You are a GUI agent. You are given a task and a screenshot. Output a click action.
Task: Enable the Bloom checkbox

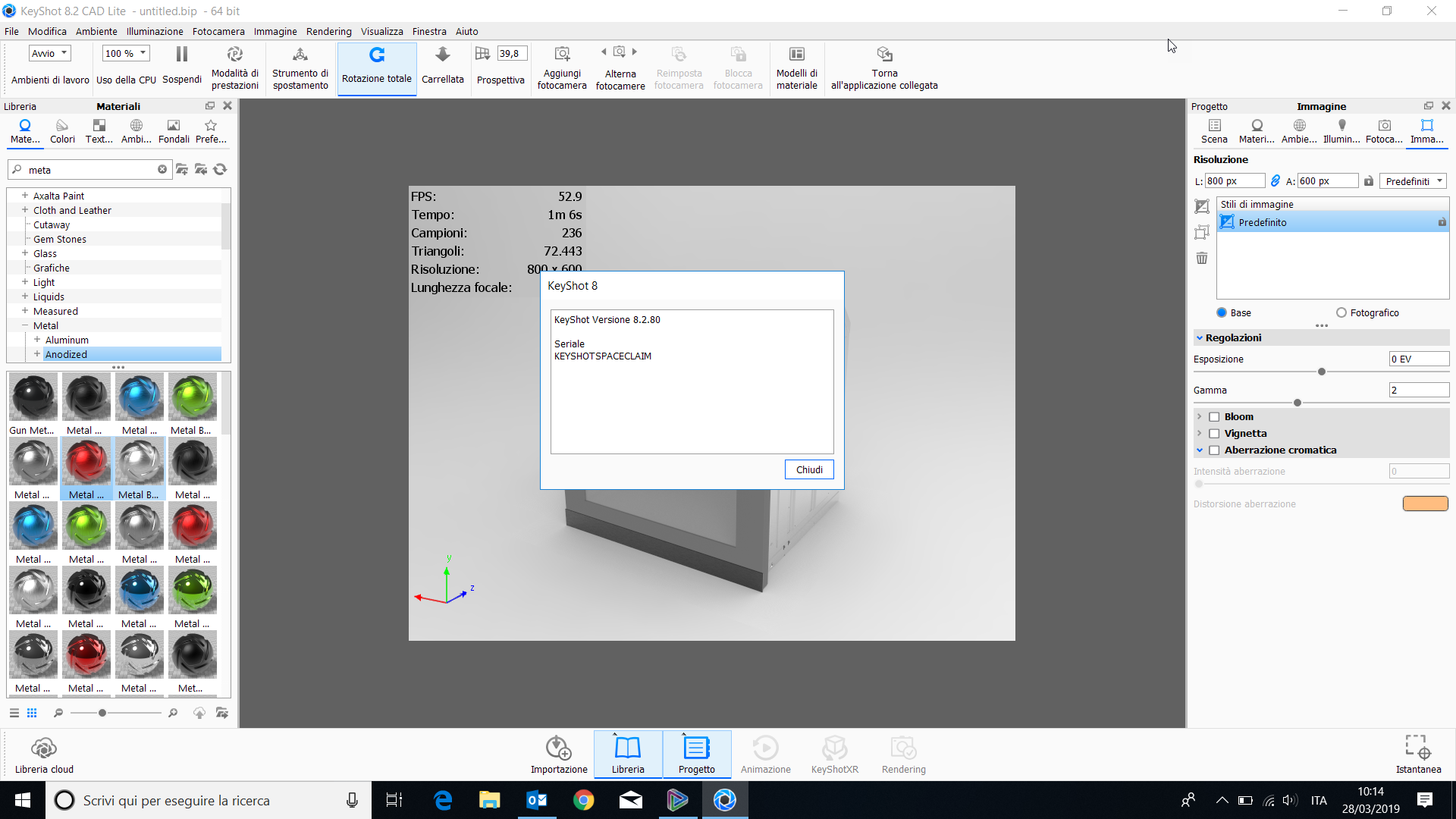(1214, 417)
